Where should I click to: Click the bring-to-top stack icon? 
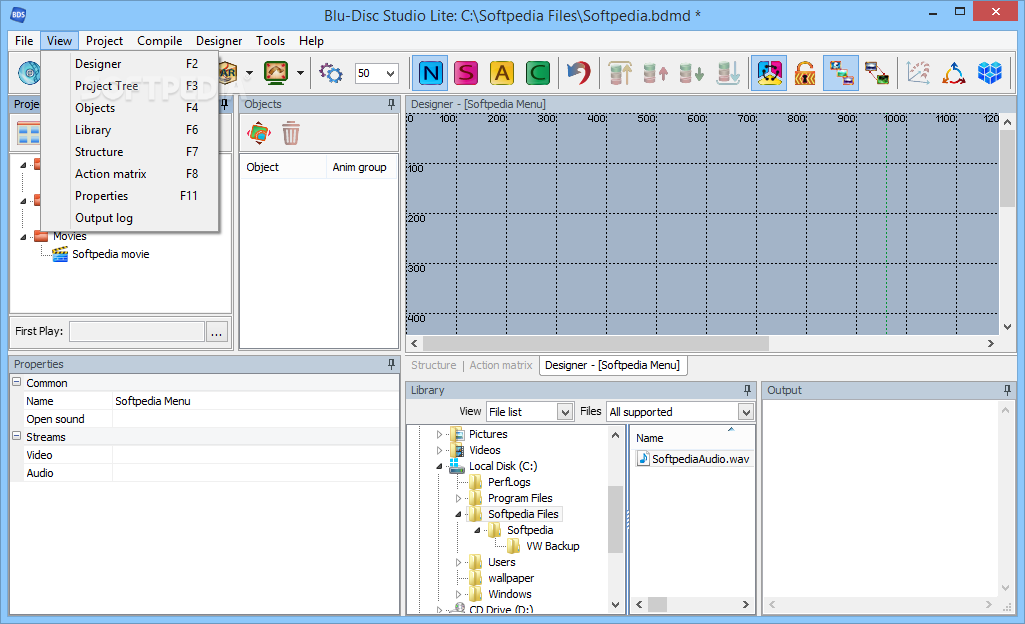tap(620, 73)
